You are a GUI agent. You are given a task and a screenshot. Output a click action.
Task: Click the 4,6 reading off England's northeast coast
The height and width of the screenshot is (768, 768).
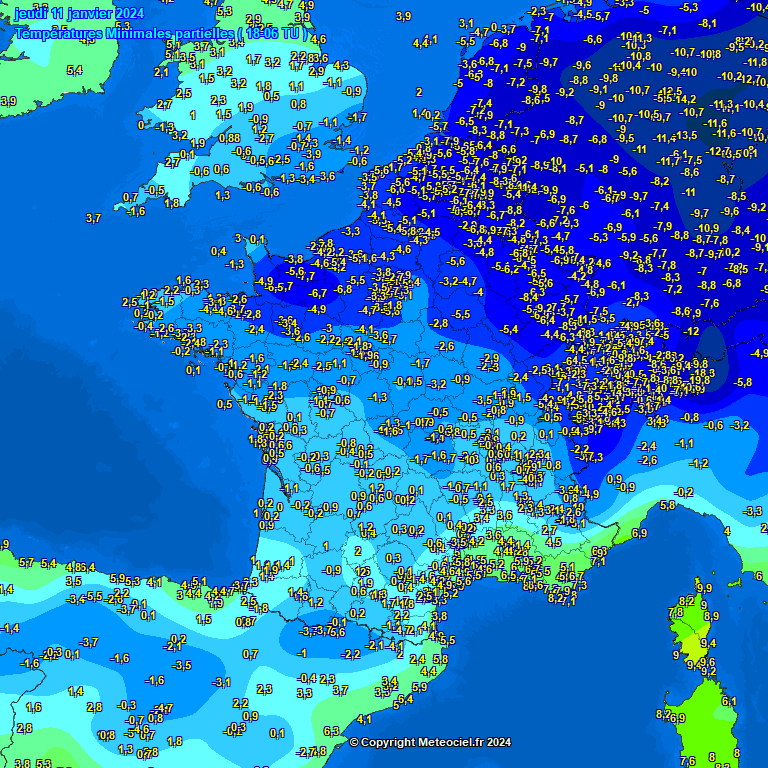(x=318, y=40)
